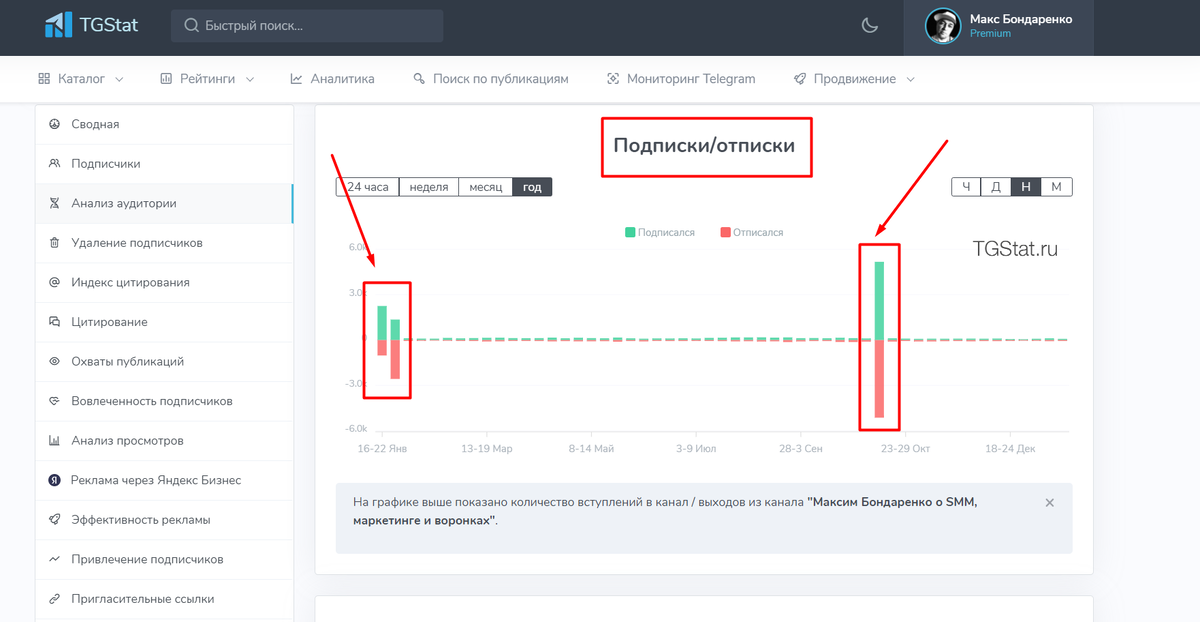Click the Продвижение rocket icon

[800, 79]
